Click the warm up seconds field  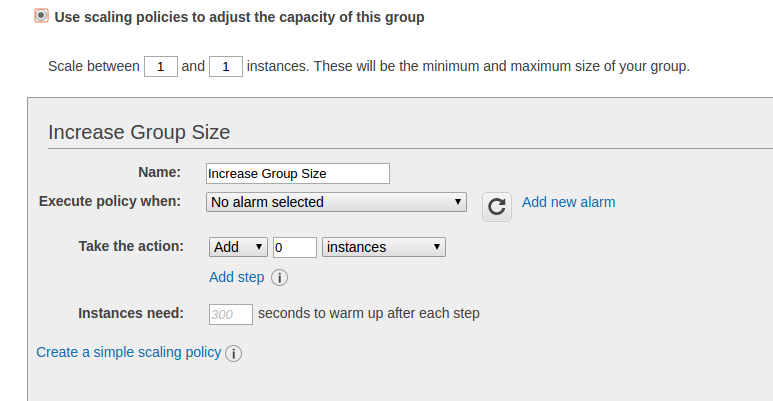click(230, 314)
